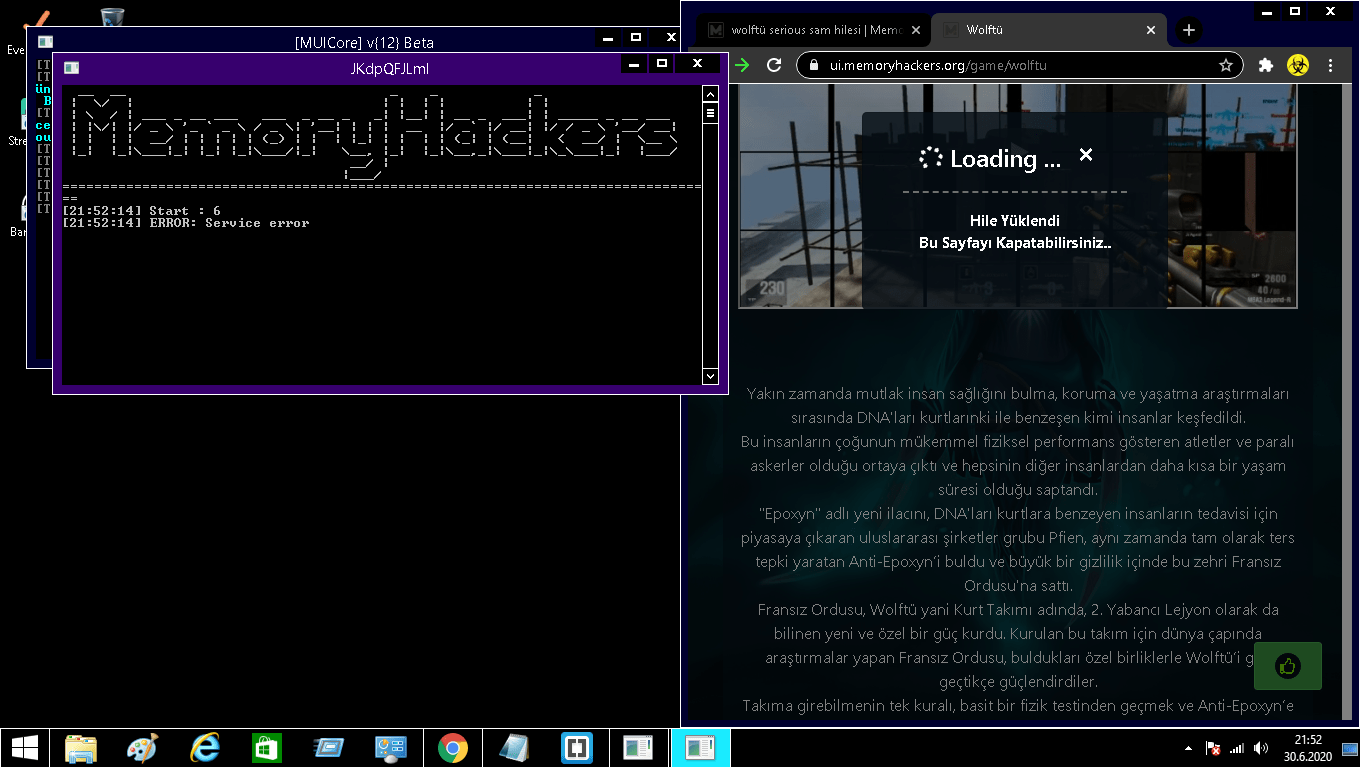Open the Recycle Bin desktop icon
Image resolution: width=1360 pixels, height=768 pixels.
point(112,18)
